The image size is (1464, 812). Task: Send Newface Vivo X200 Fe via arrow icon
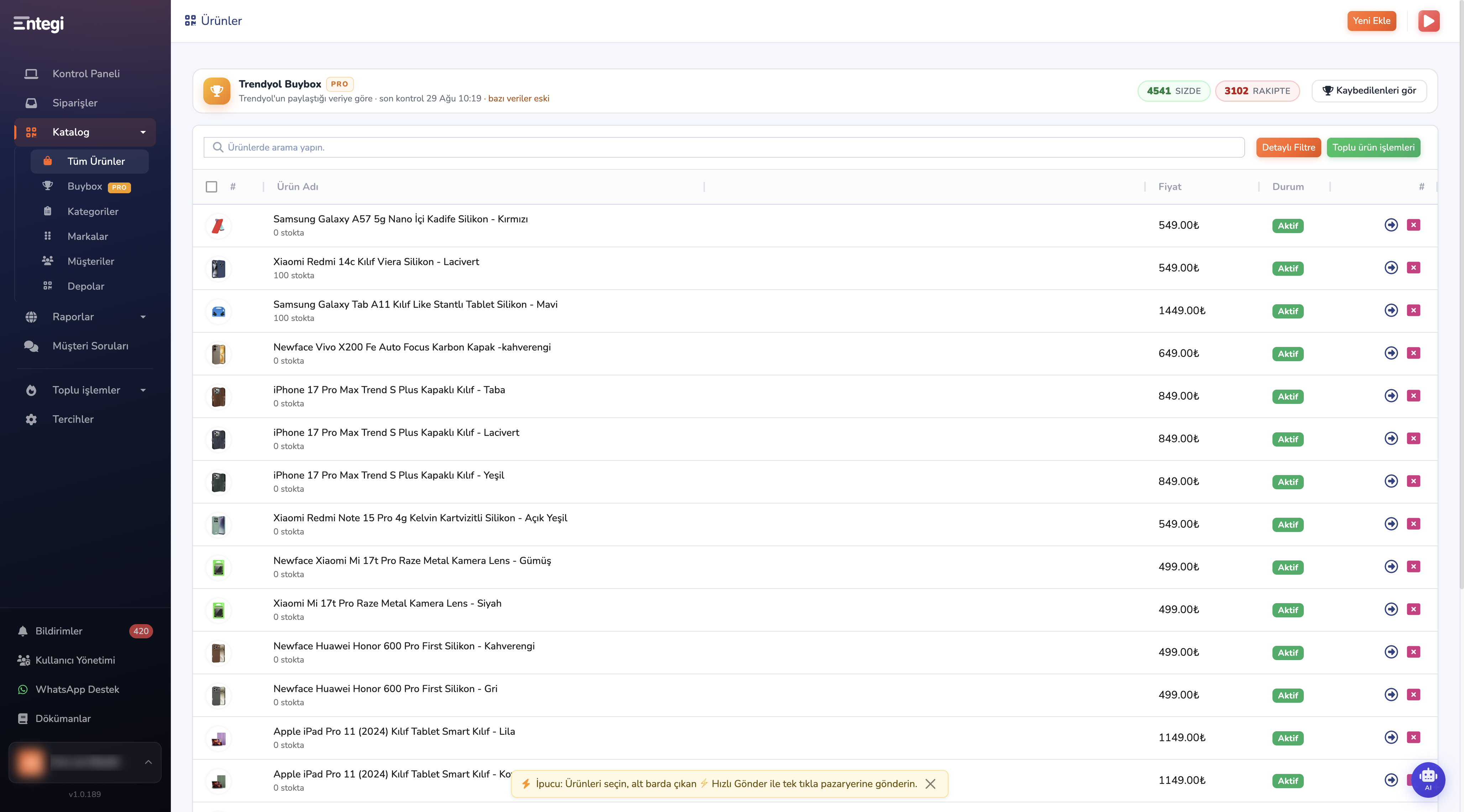tap(1391, 353)
